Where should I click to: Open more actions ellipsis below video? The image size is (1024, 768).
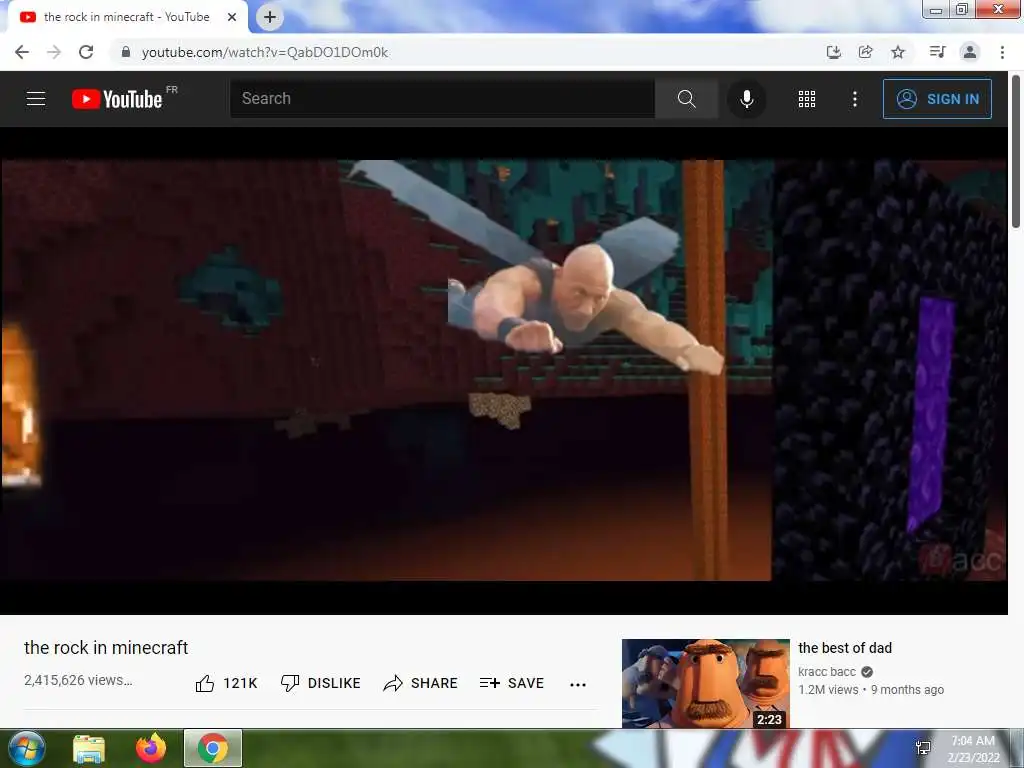578,684
